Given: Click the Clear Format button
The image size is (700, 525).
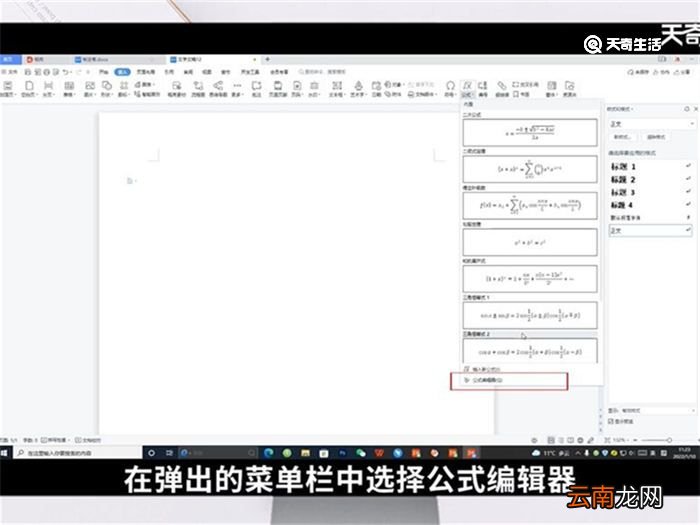Looking at the screenshot, I should [656, 137].
